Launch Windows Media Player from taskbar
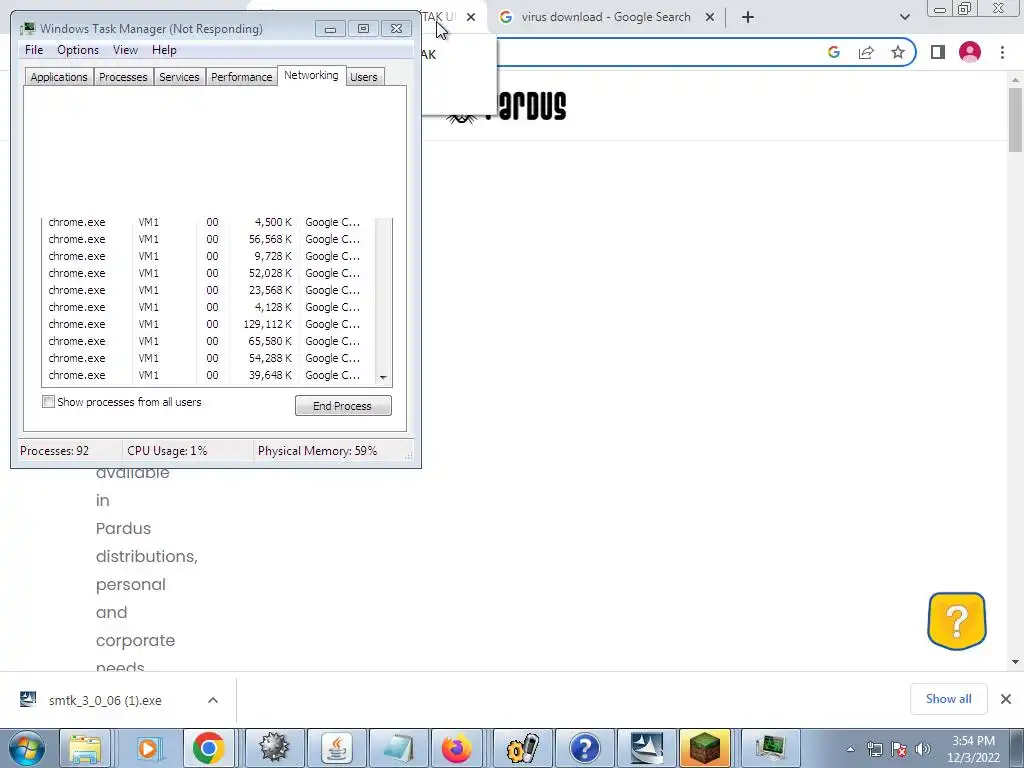1024x768 pixels. point(150,748)
